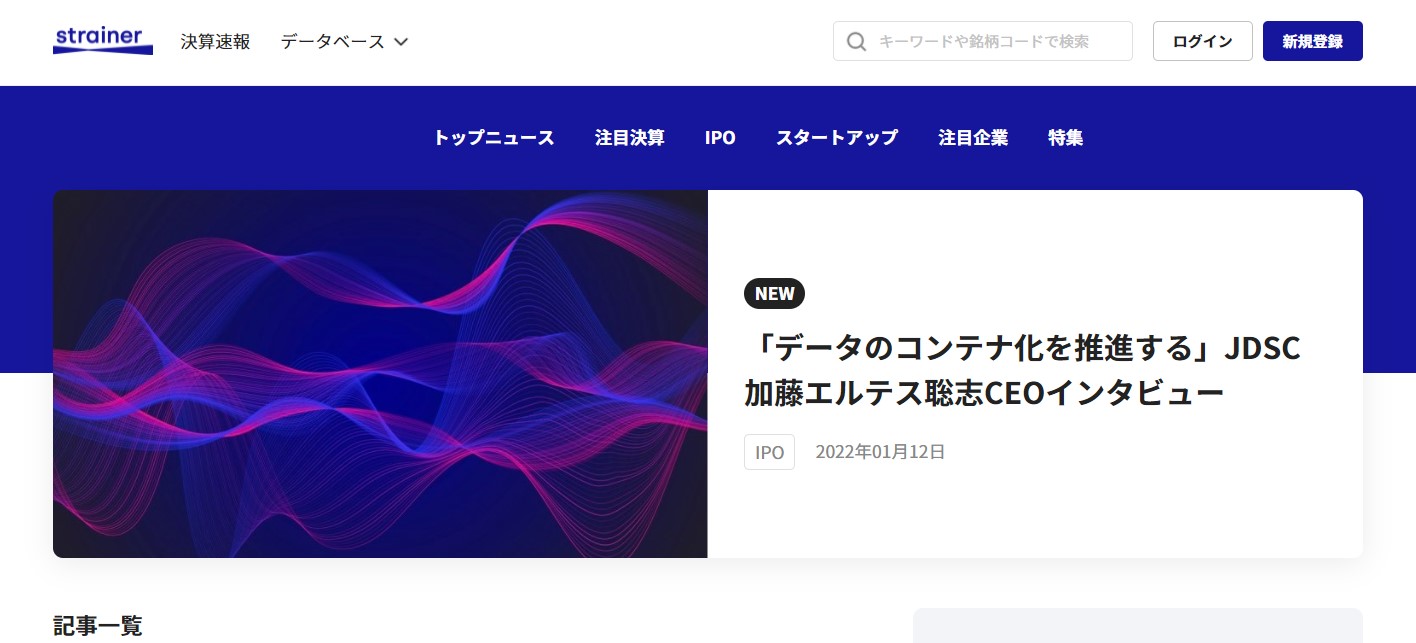1416x643 pixels.
Task: Select the 注目企業 tab
Action: pyautogui.click(x=973, y=138)
